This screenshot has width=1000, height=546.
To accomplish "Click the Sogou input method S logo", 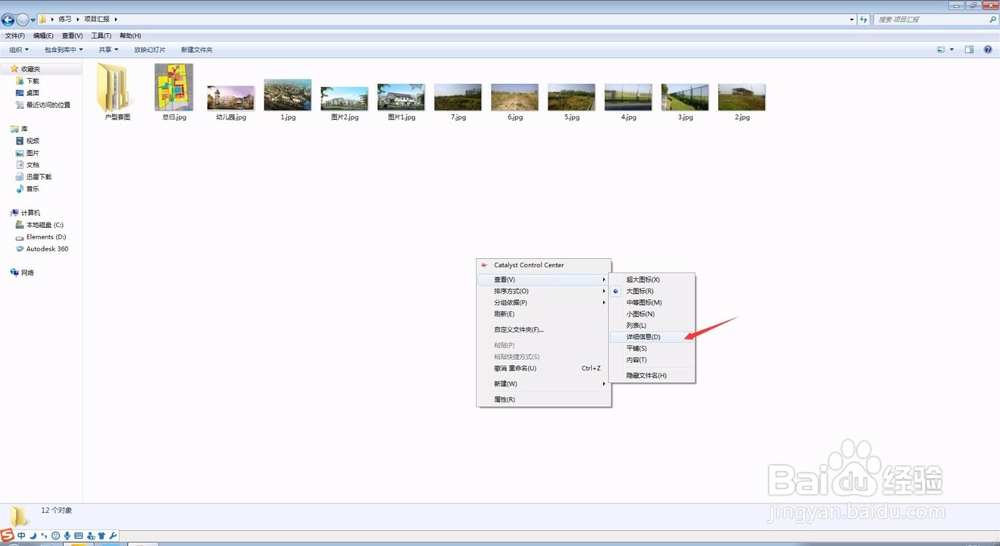I will click(7, 535).
